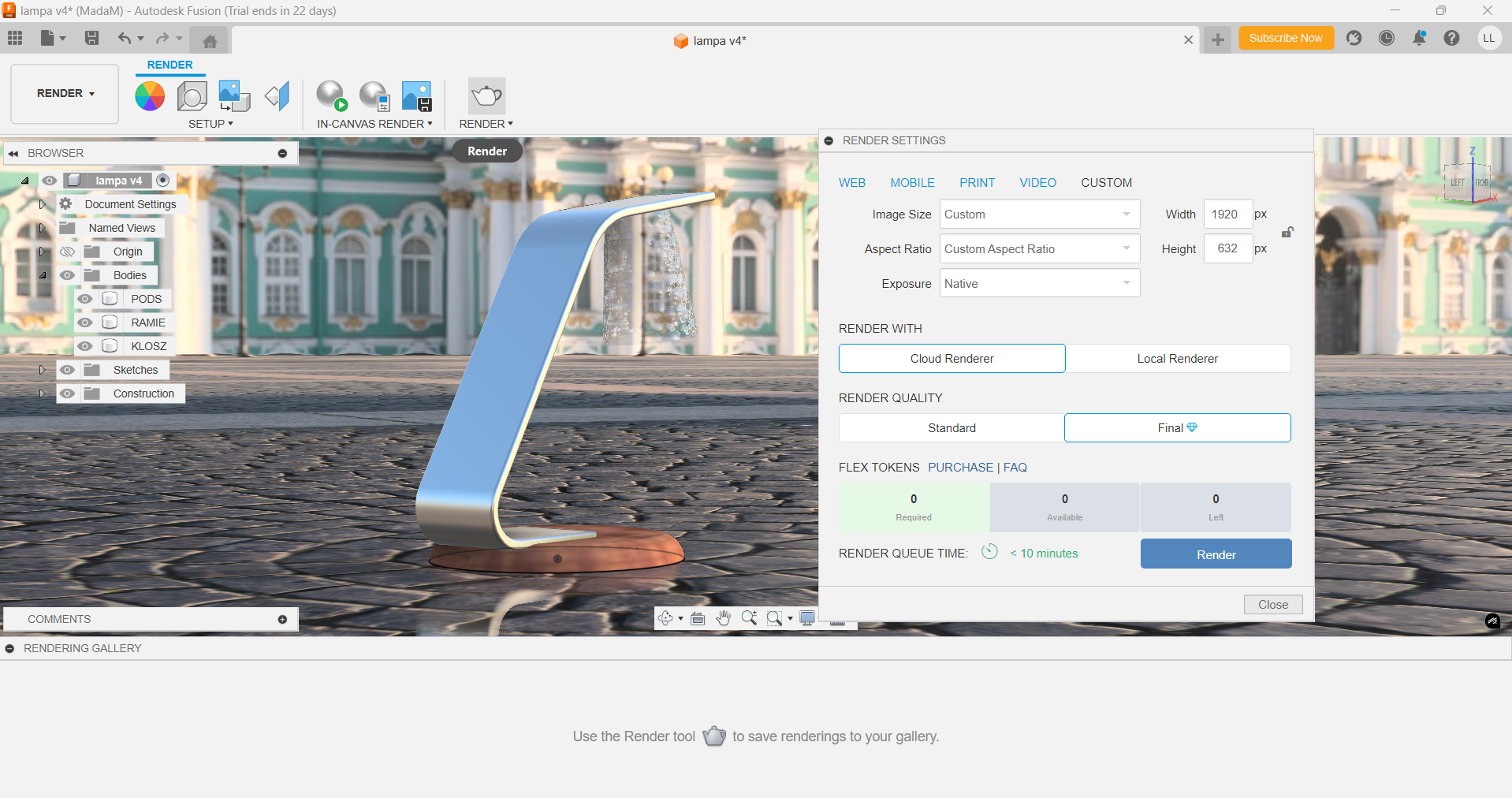Toggle visibility of Sketches folder
The width and height of the screenshot is (1512, 798).
[x=68, y=370]
